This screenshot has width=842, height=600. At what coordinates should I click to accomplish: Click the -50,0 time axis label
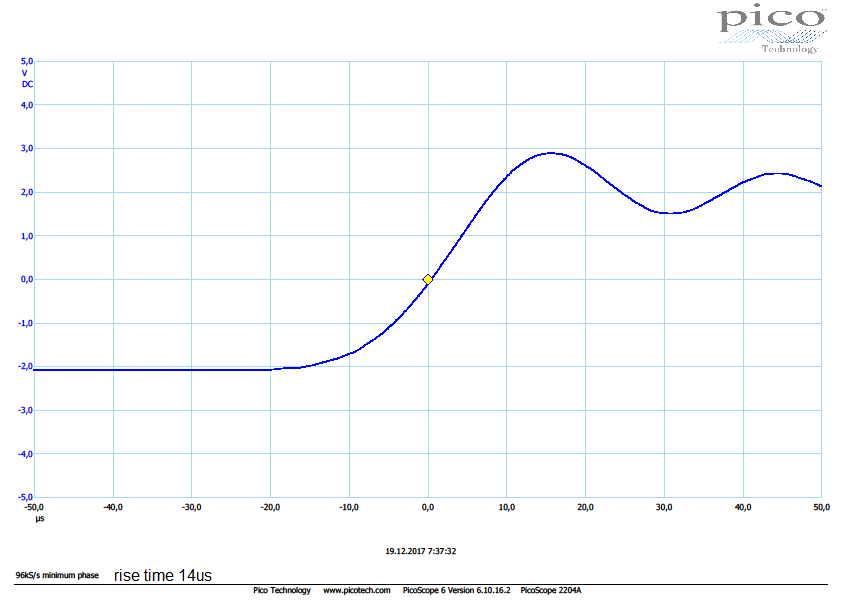coord(34,507)
